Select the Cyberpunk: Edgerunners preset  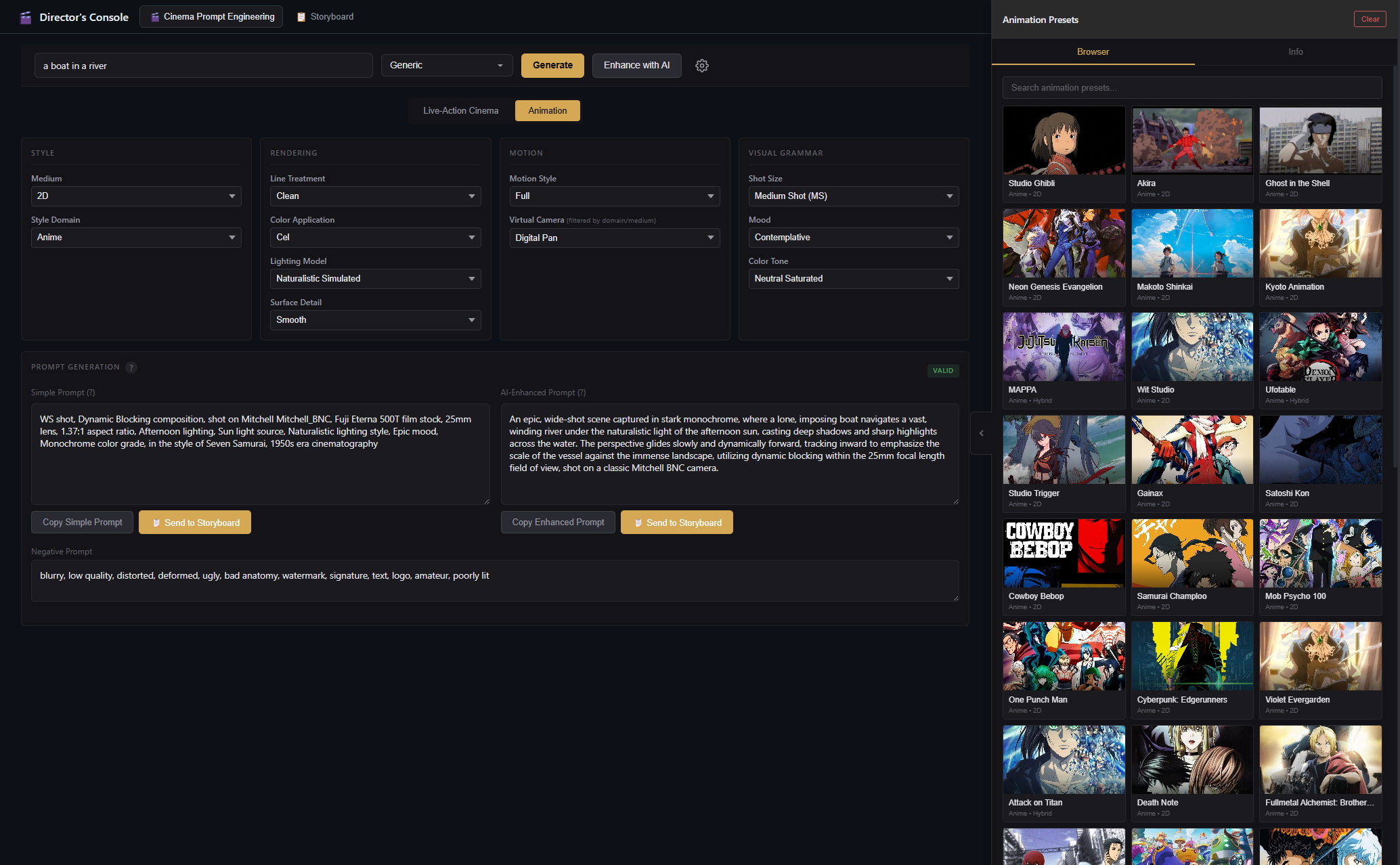[1192, 670]
